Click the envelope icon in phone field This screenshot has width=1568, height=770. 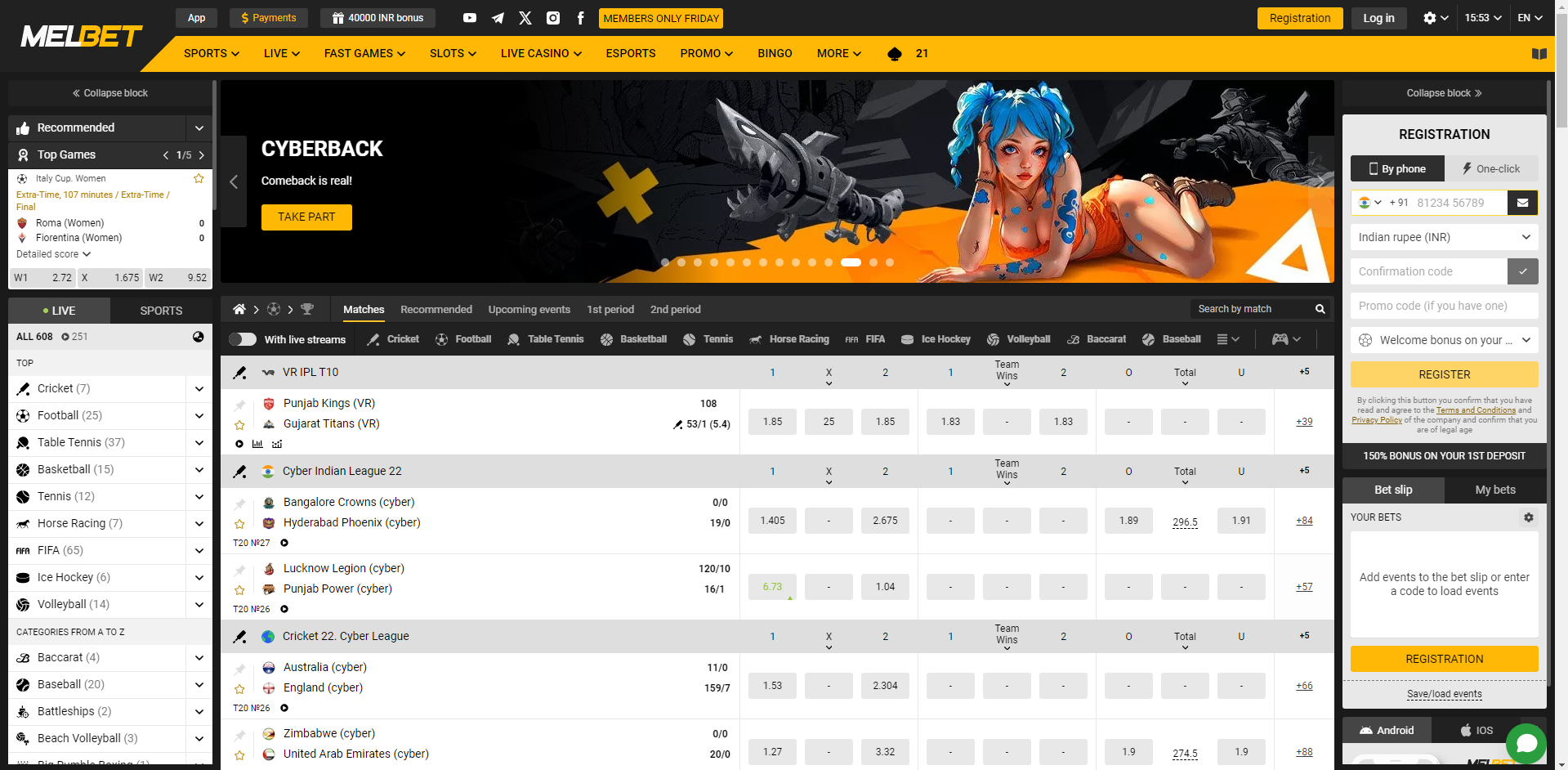click(x=1522, y=203)
